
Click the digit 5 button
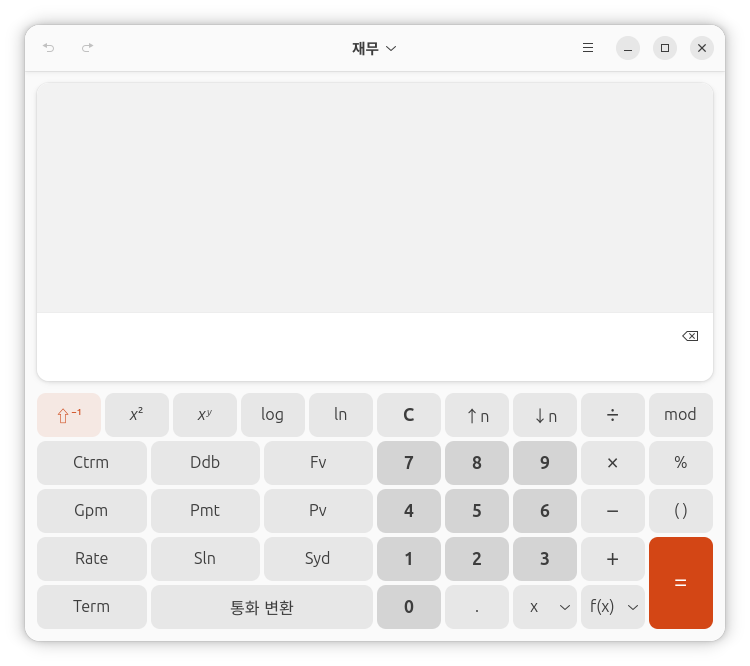[x=476, y=511]
